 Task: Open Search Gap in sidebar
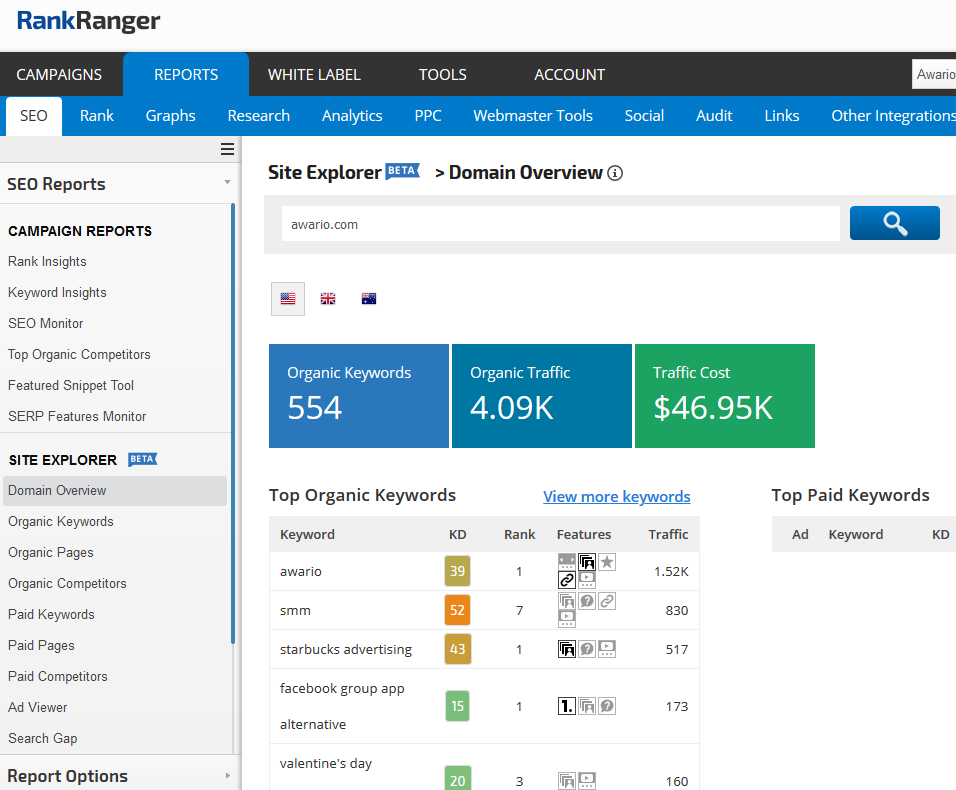click(x=43, y=739)
